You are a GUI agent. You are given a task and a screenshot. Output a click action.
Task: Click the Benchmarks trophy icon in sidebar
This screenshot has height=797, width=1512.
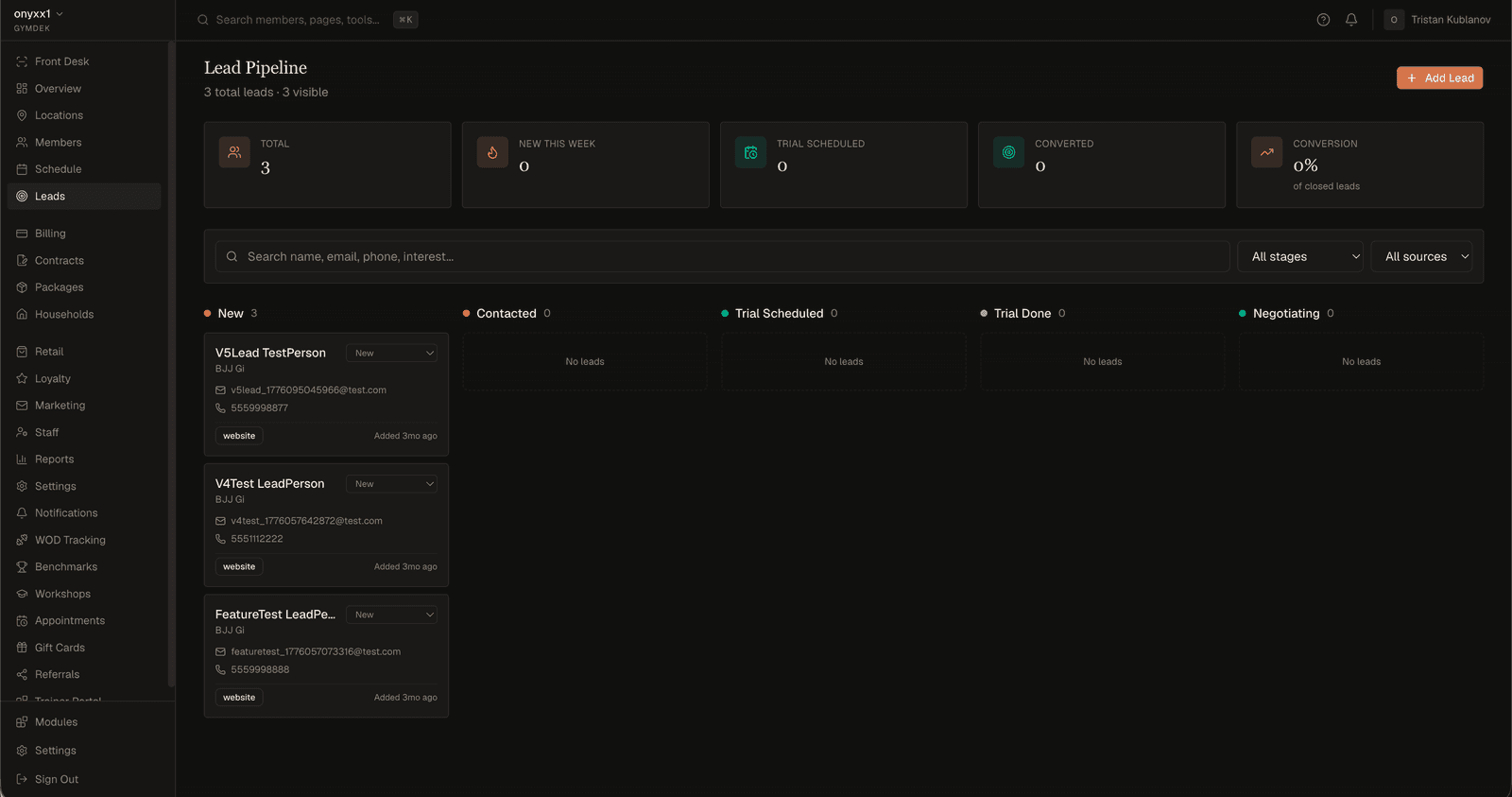(22, 567)
